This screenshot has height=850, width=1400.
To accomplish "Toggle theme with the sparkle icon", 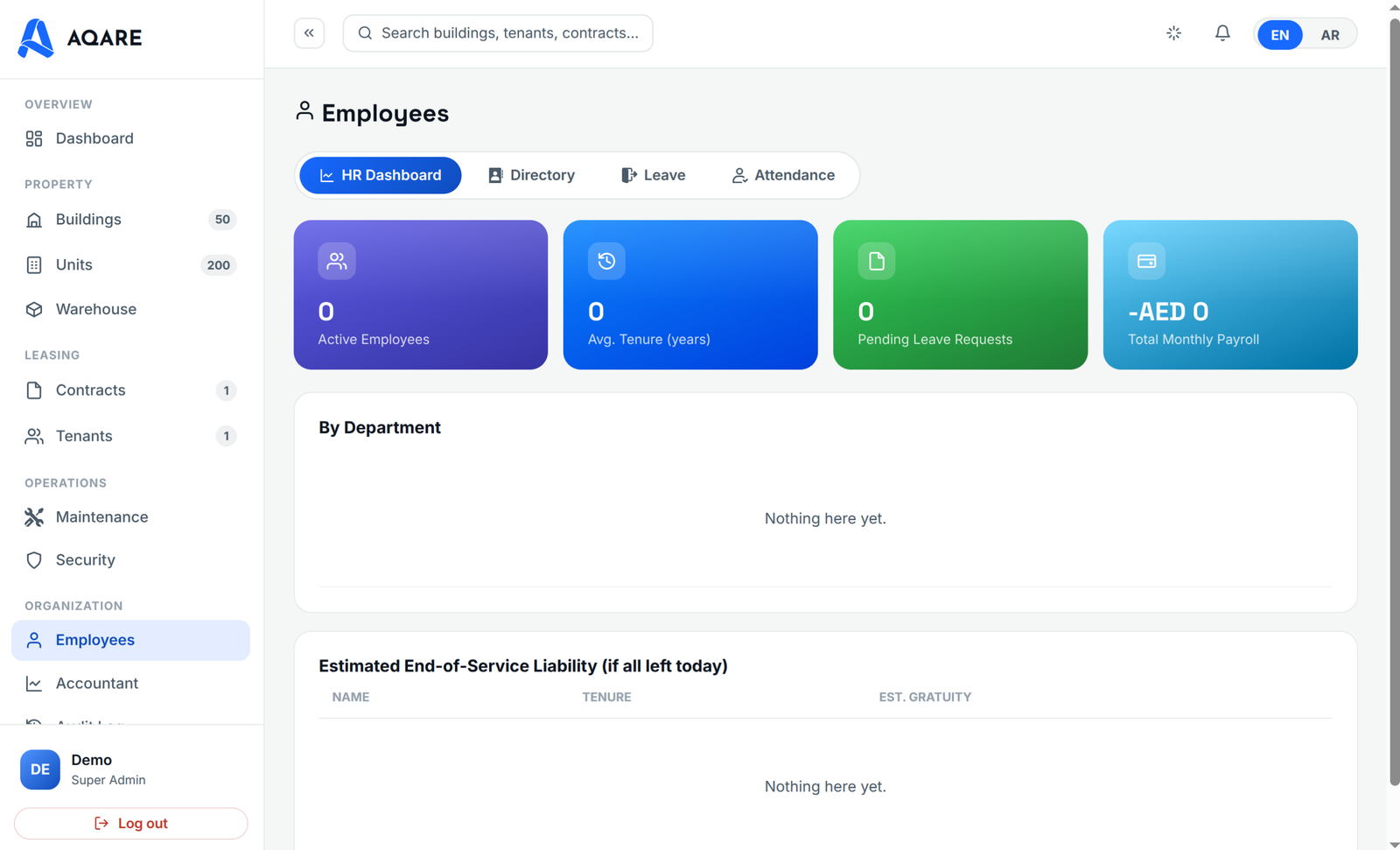I will click(1174, 33).
